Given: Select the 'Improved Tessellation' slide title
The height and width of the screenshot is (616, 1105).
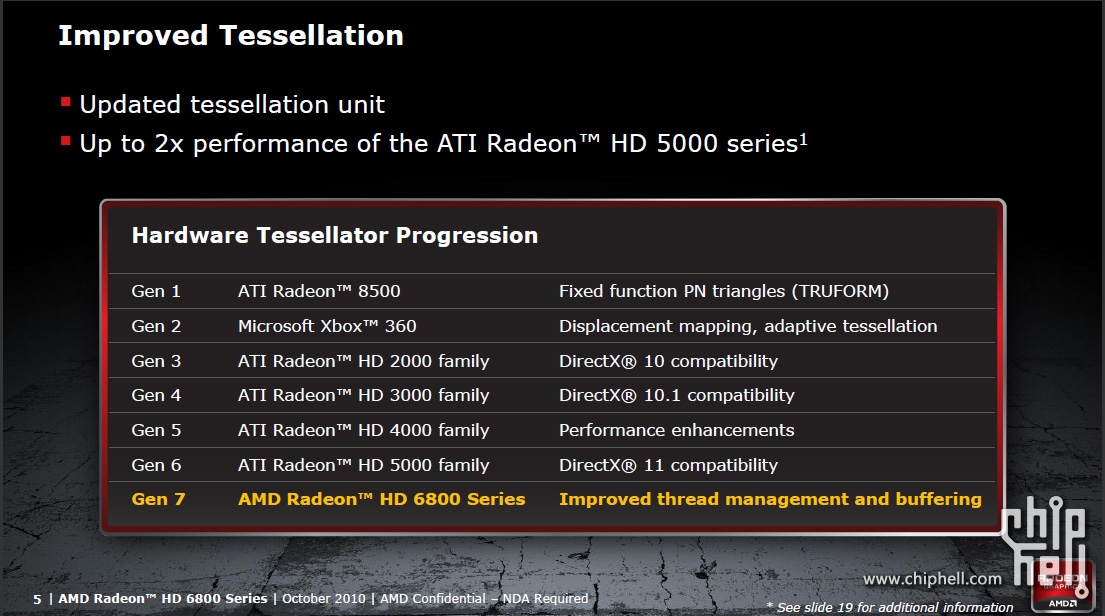Looking at the screenshot, I should [231, 36].
